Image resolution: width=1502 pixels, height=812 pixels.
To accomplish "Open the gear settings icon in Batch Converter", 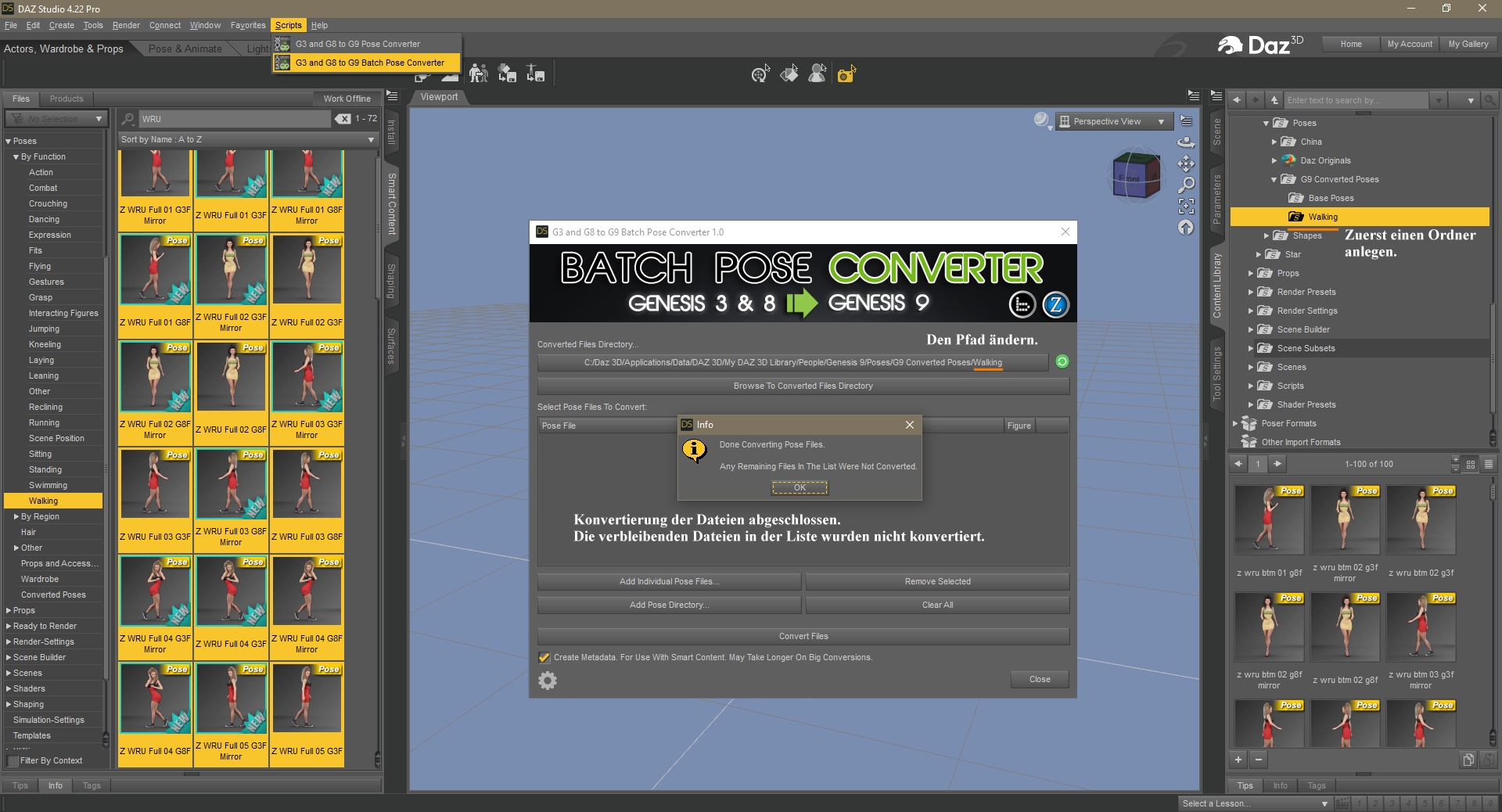I will (x=548, y=681).
